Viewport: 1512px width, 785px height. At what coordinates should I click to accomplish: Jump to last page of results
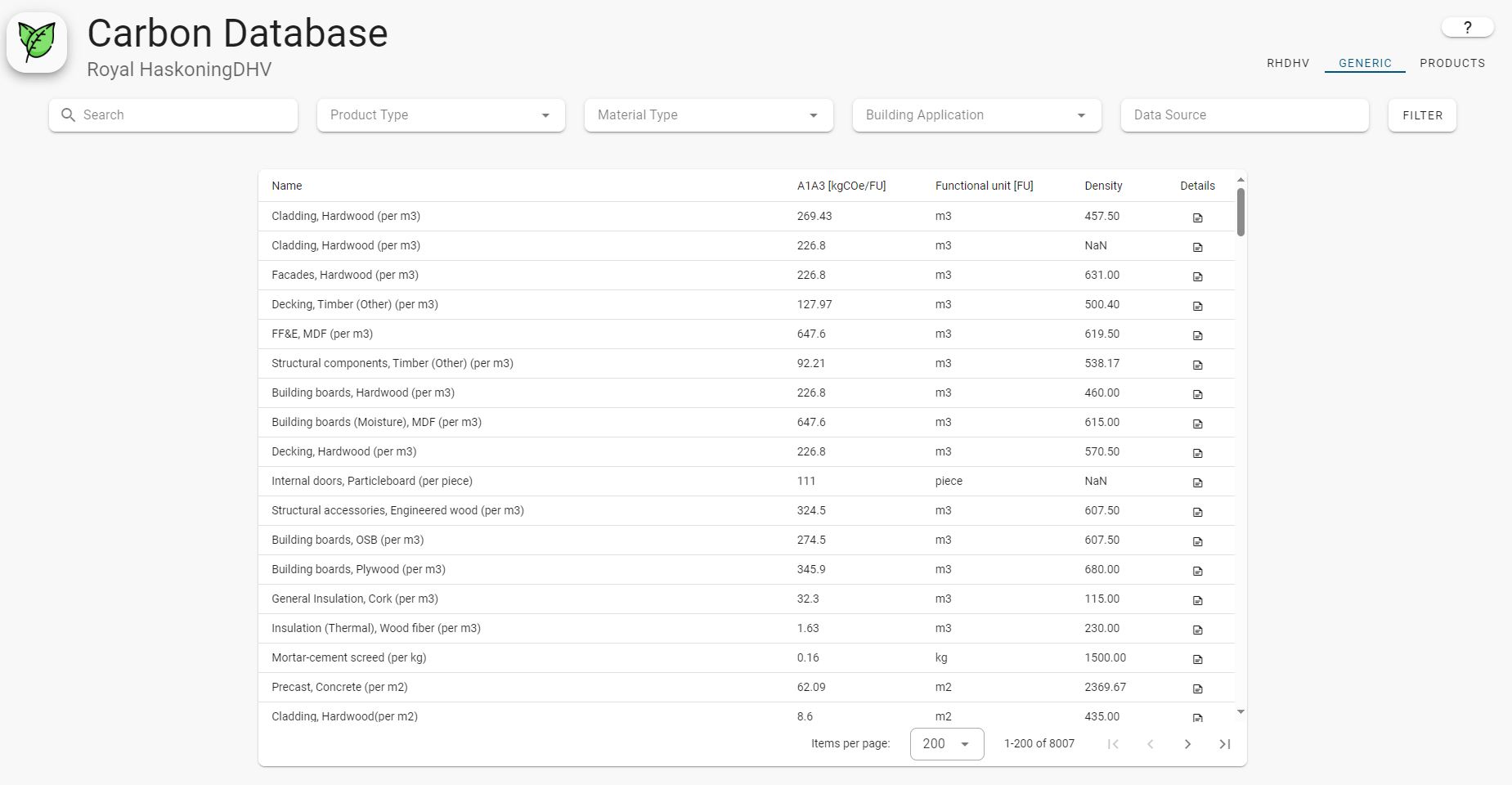coord(1224,744)
